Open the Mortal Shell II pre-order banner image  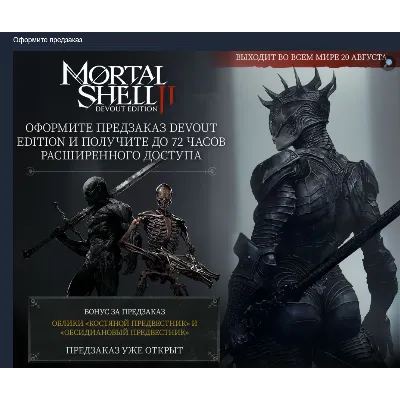point(206,209)
